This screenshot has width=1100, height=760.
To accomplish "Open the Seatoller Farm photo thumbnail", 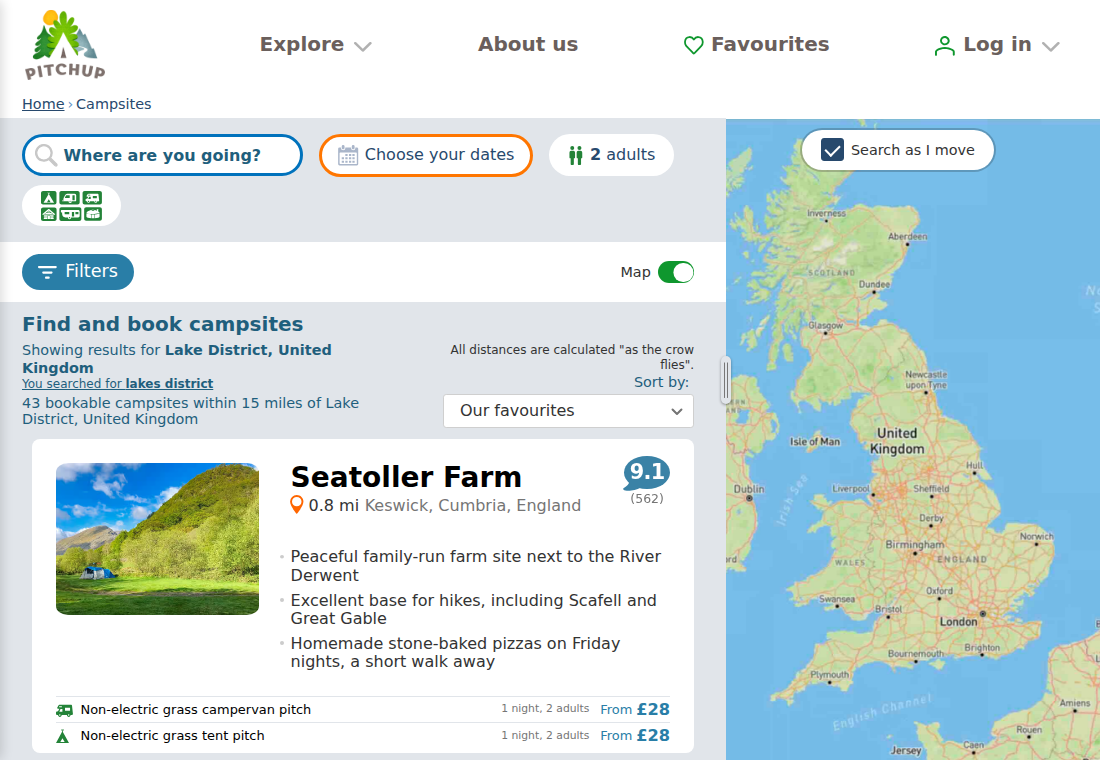I will click(157, 539).
